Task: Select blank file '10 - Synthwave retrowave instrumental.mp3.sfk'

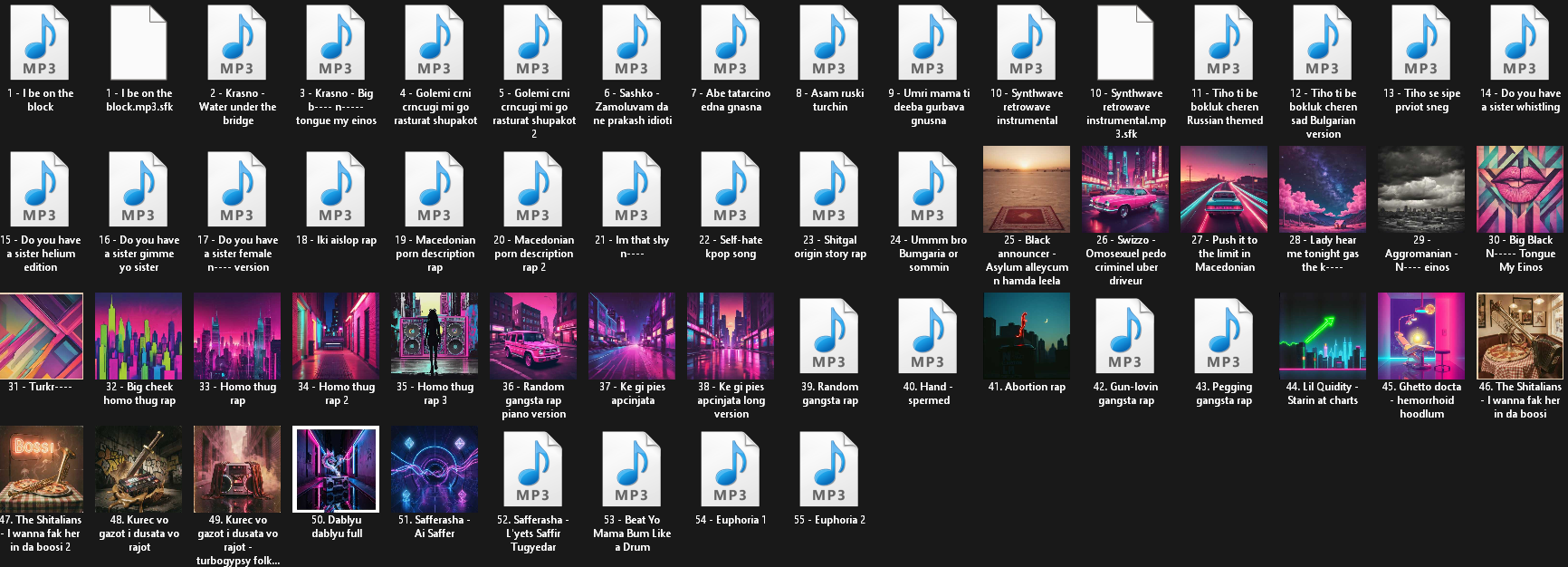Action: (1125, 43)
